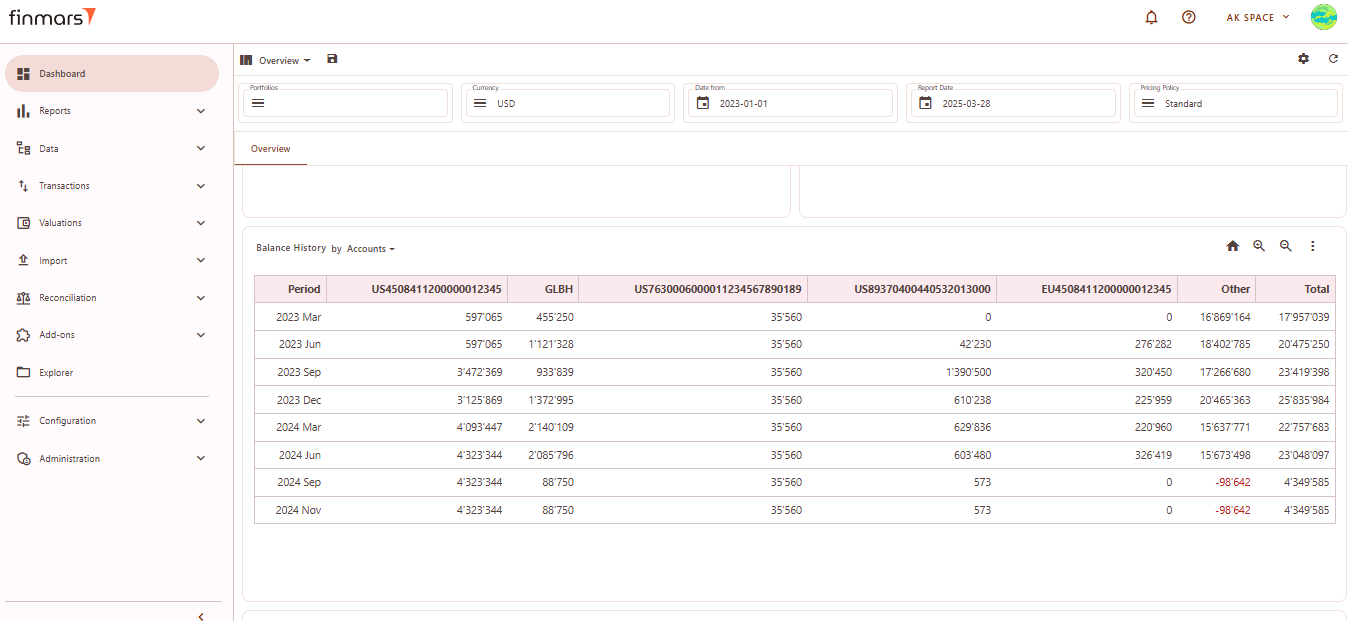Click the notifications bell icon
The height and width of the screenshot is (621, 1348).
pyautogui.click(x=1151, y=17)
